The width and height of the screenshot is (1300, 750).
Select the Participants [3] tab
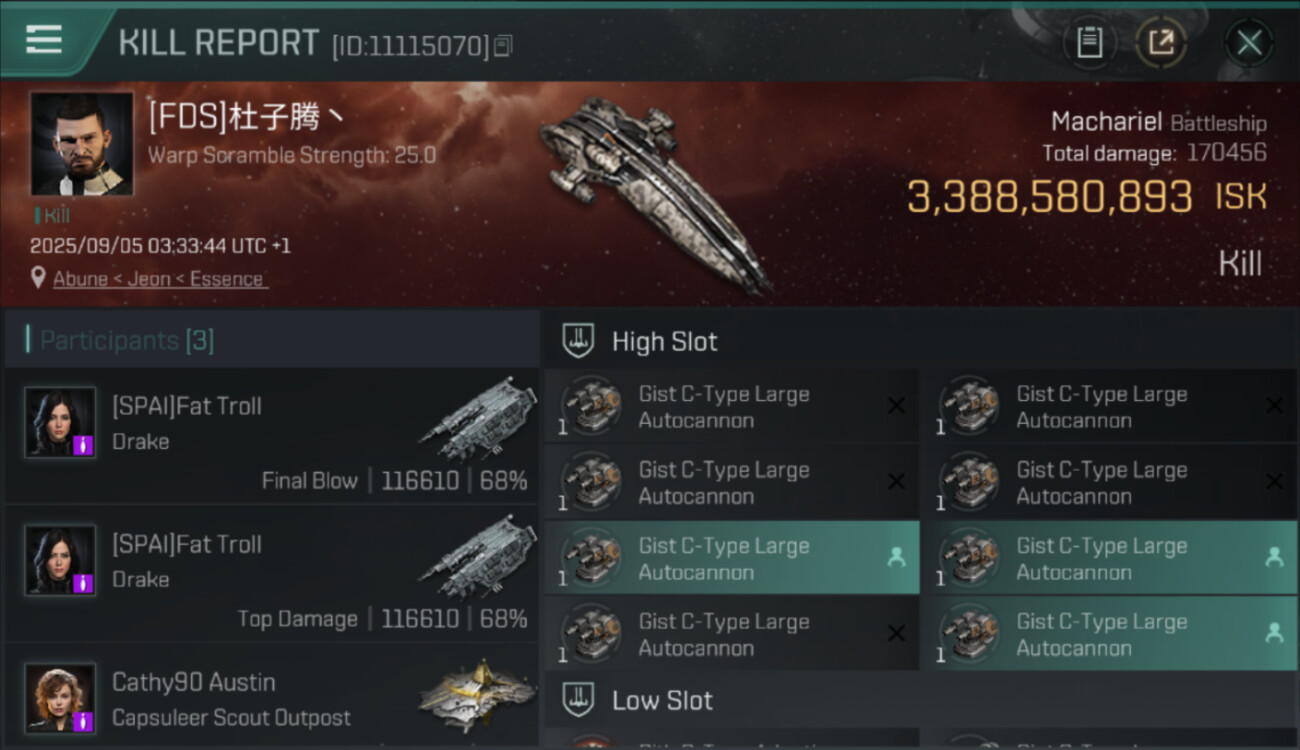click(126, 341)
